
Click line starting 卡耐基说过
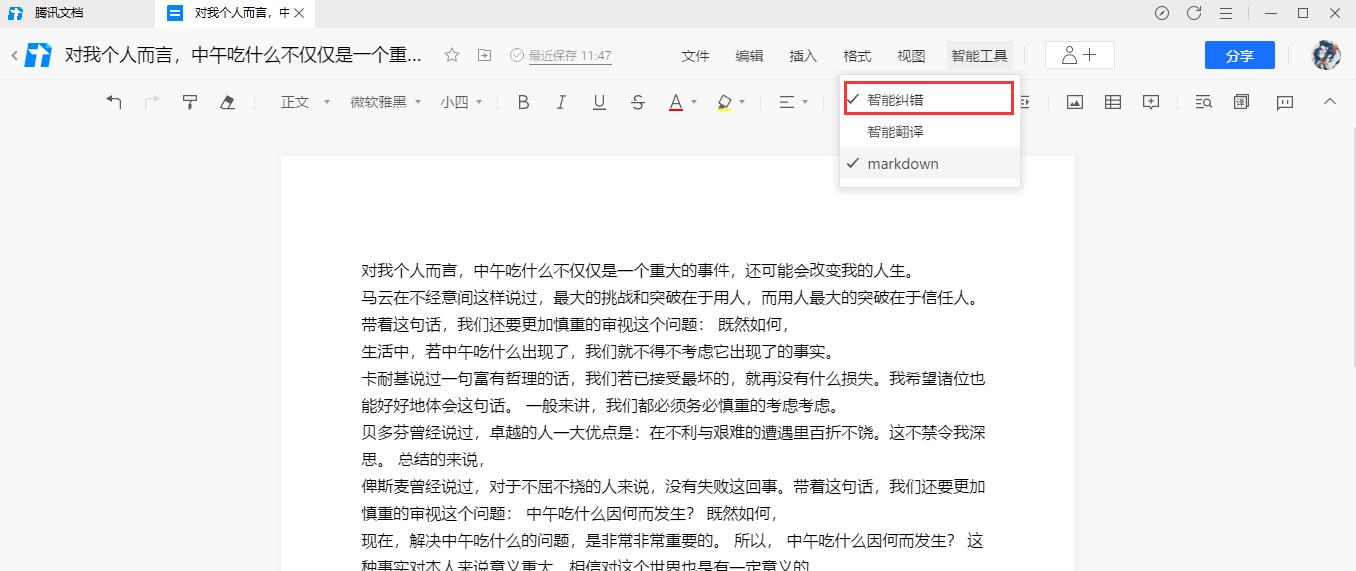673,379
